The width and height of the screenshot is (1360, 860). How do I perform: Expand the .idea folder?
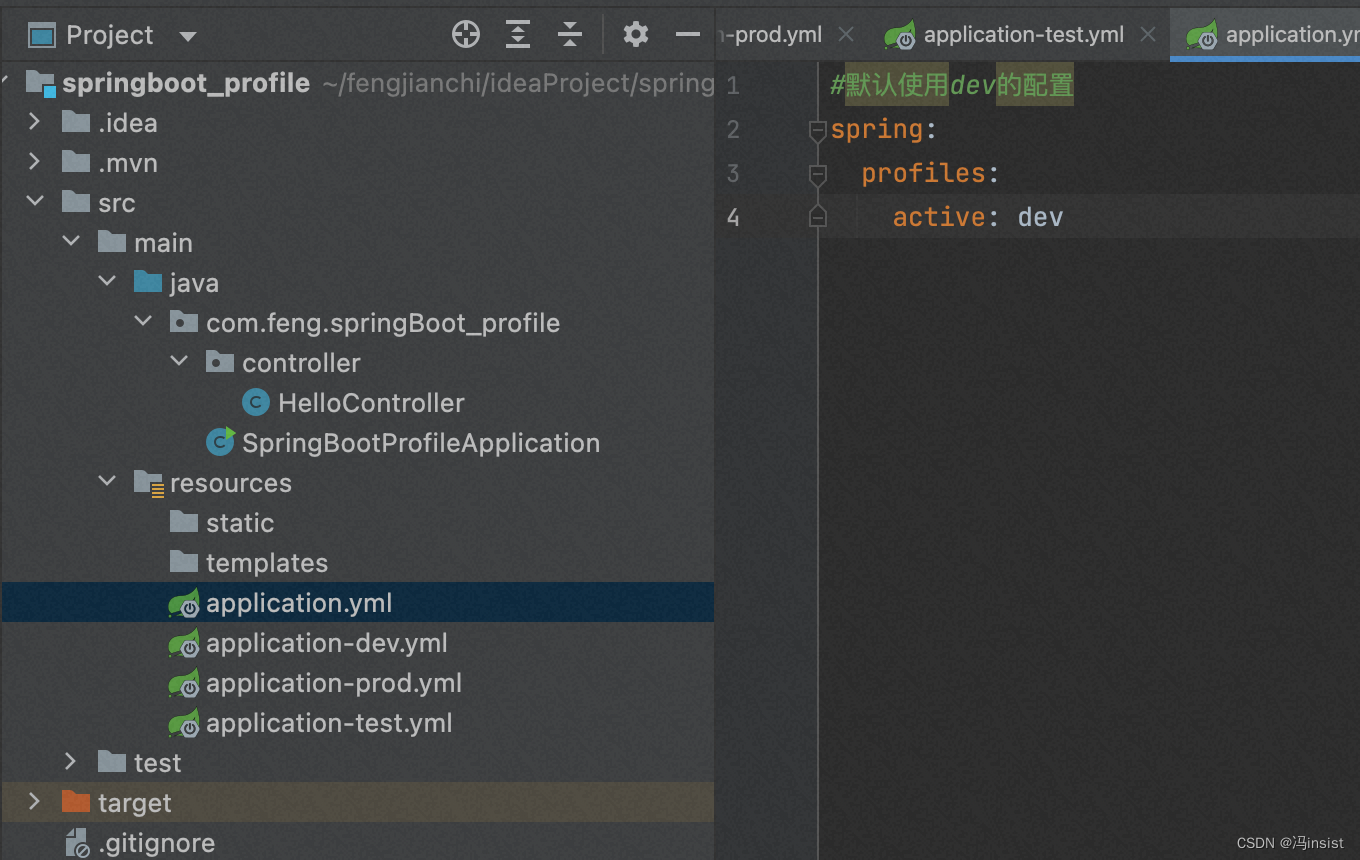[35, 122]
